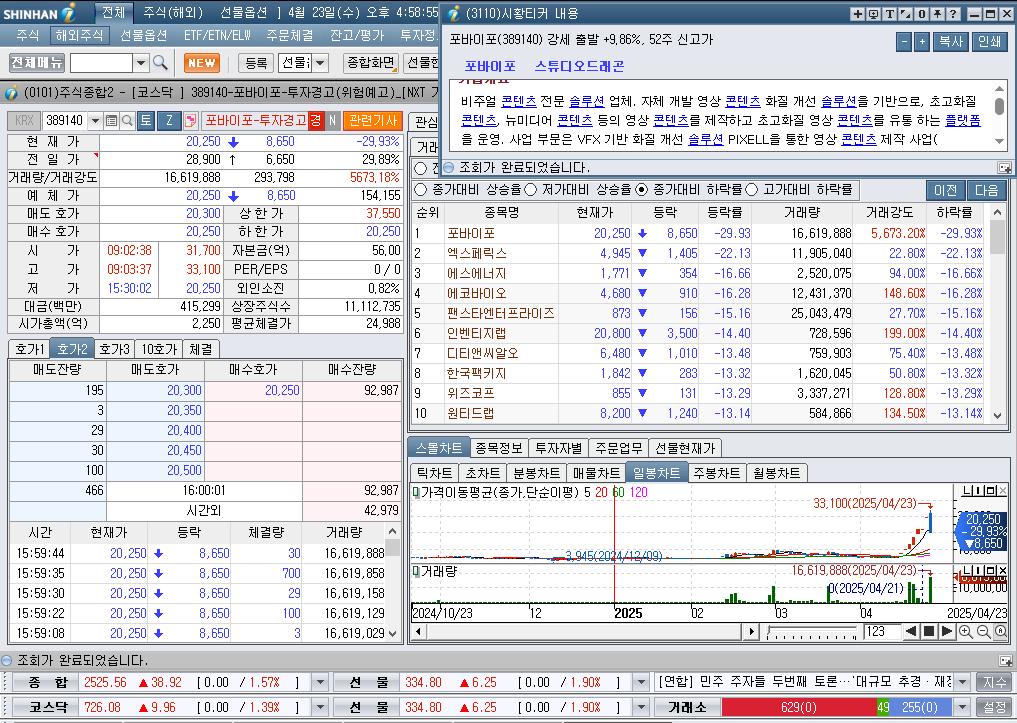Click the Z button beside stock code

coord(170,121)
